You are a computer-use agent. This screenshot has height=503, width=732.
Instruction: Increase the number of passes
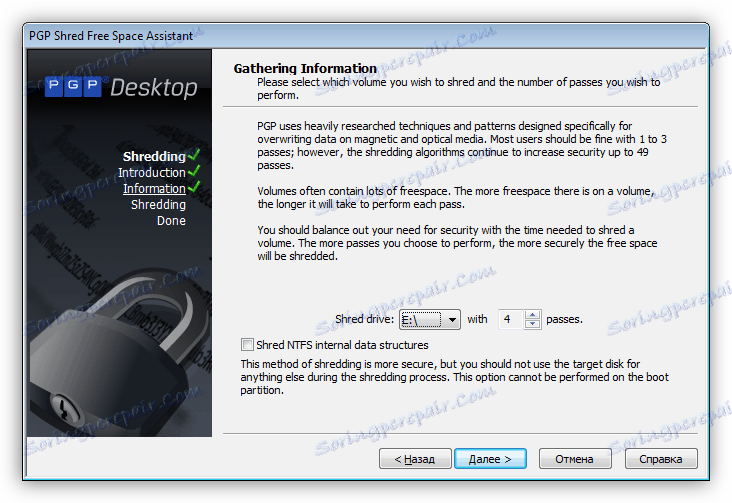(x=532, y=315)
